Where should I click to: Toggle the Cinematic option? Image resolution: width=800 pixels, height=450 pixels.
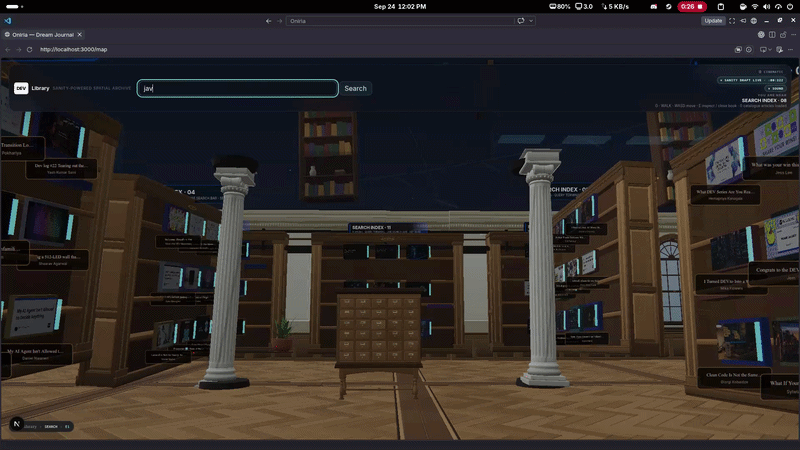tap(770, 72)
